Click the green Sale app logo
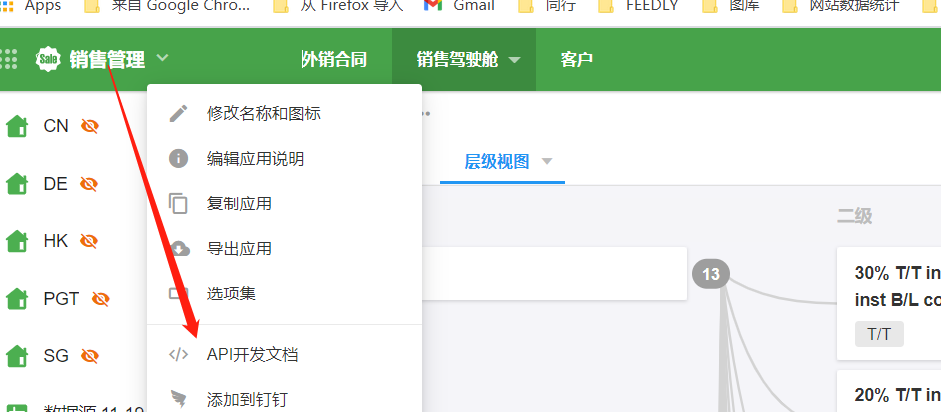941x412 pixels. click(x=48, y=60)
